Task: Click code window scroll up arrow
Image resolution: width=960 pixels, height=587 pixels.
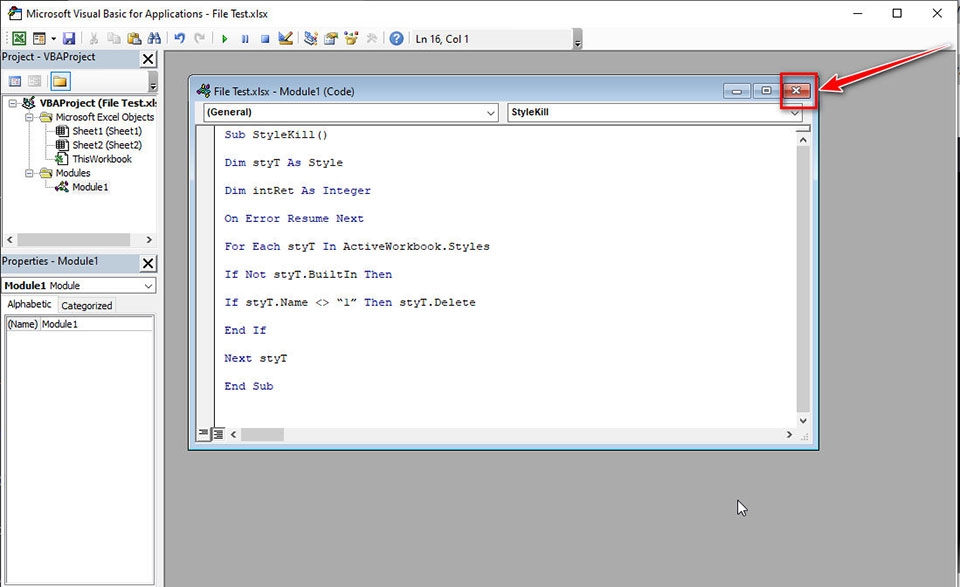Action: pos(803,140)
